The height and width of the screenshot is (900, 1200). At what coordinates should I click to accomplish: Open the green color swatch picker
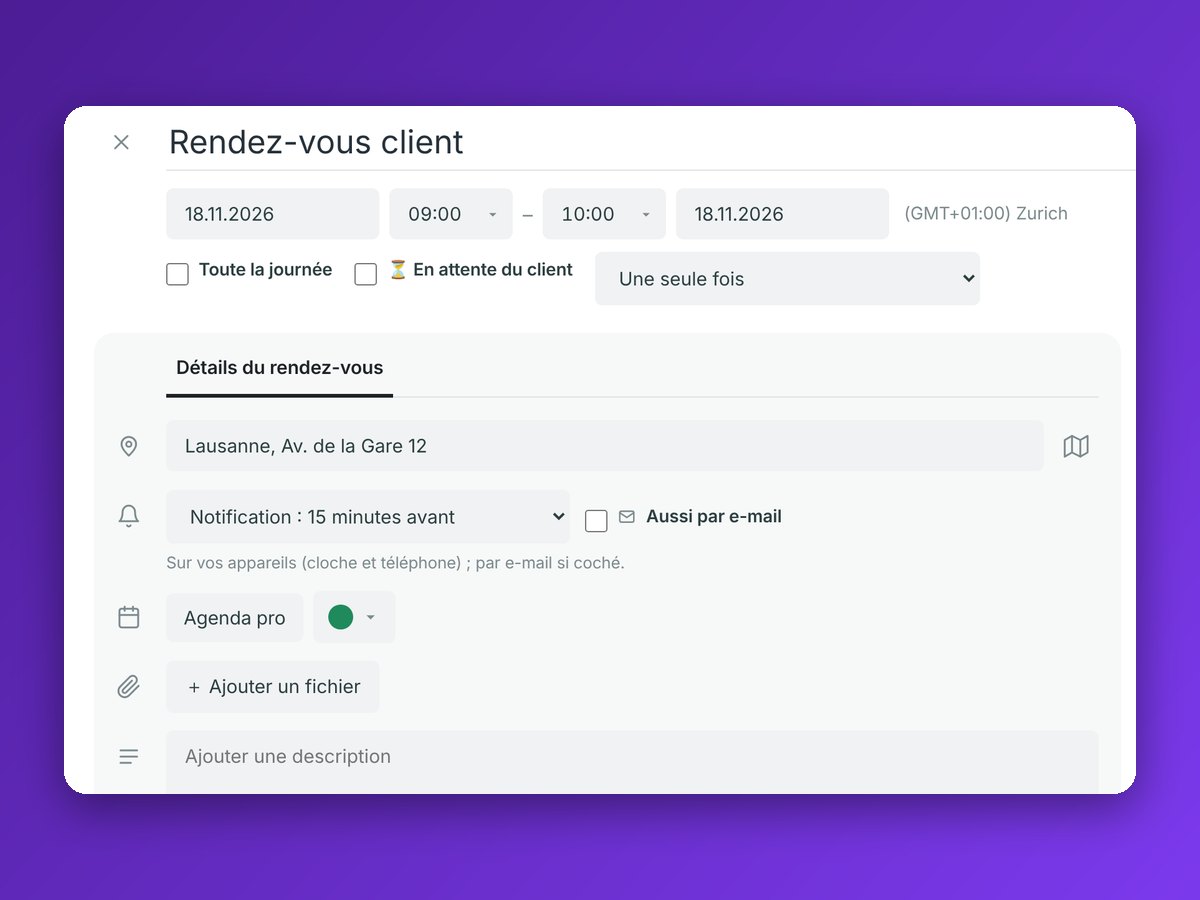354,617
